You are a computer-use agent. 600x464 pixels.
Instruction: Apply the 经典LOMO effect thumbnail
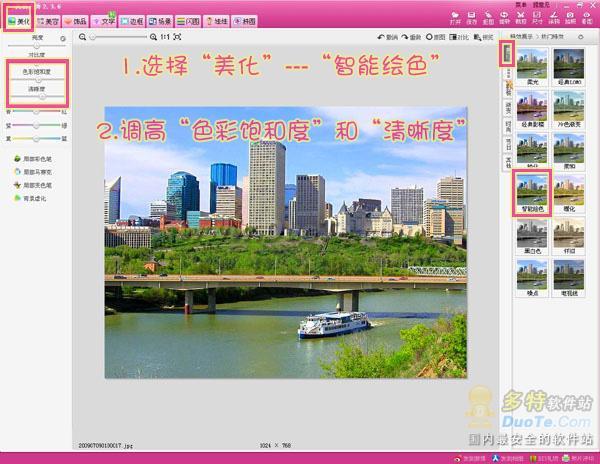[569, 66]
